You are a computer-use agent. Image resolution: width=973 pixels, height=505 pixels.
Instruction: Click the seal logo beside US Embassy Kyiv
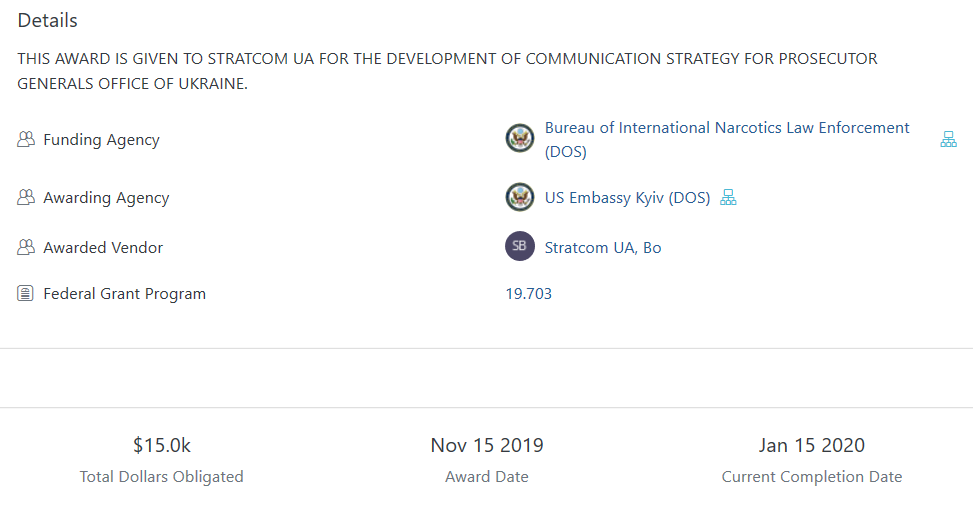pos(520,197)
